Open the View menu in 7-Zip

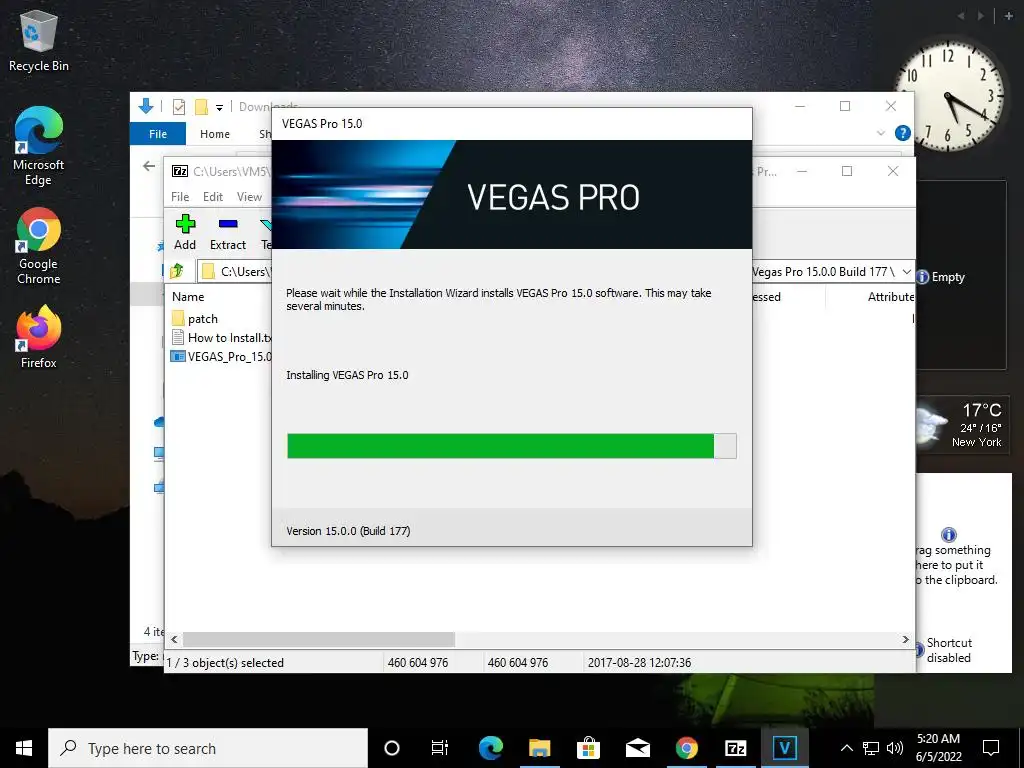coord(249,197)
